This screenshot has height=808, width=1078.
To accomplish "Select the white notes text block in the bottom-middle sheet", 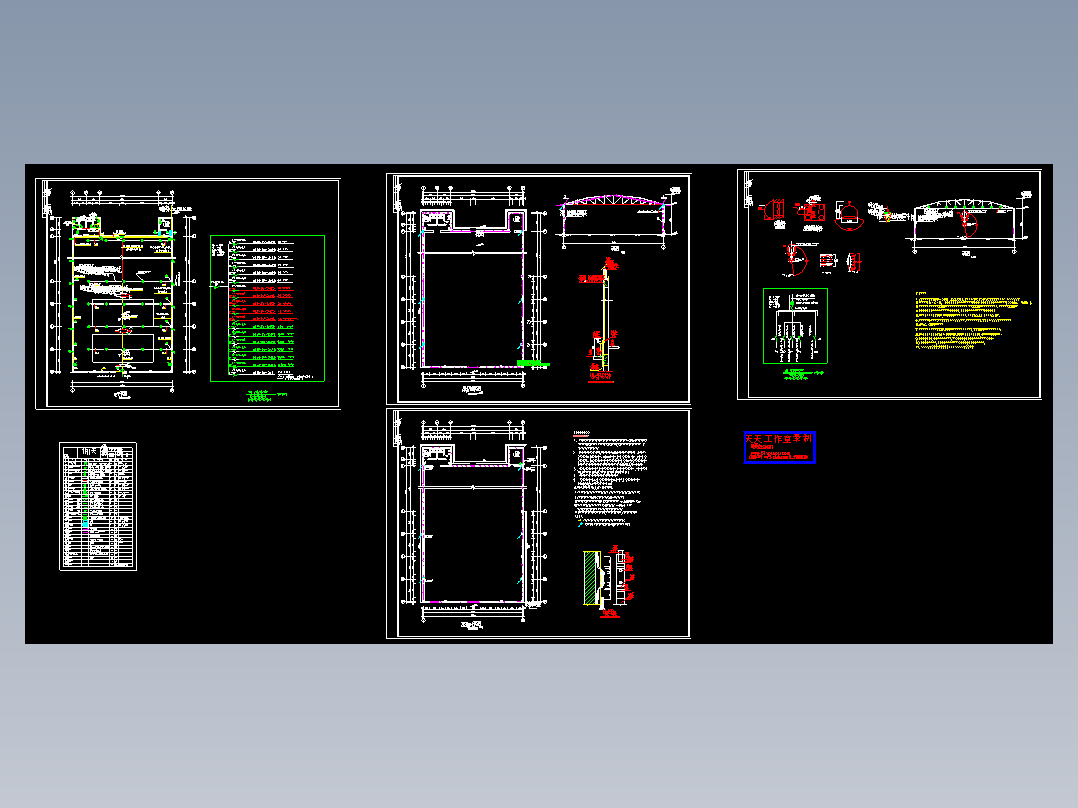I will pyautogui.click(x=610, y=479).
